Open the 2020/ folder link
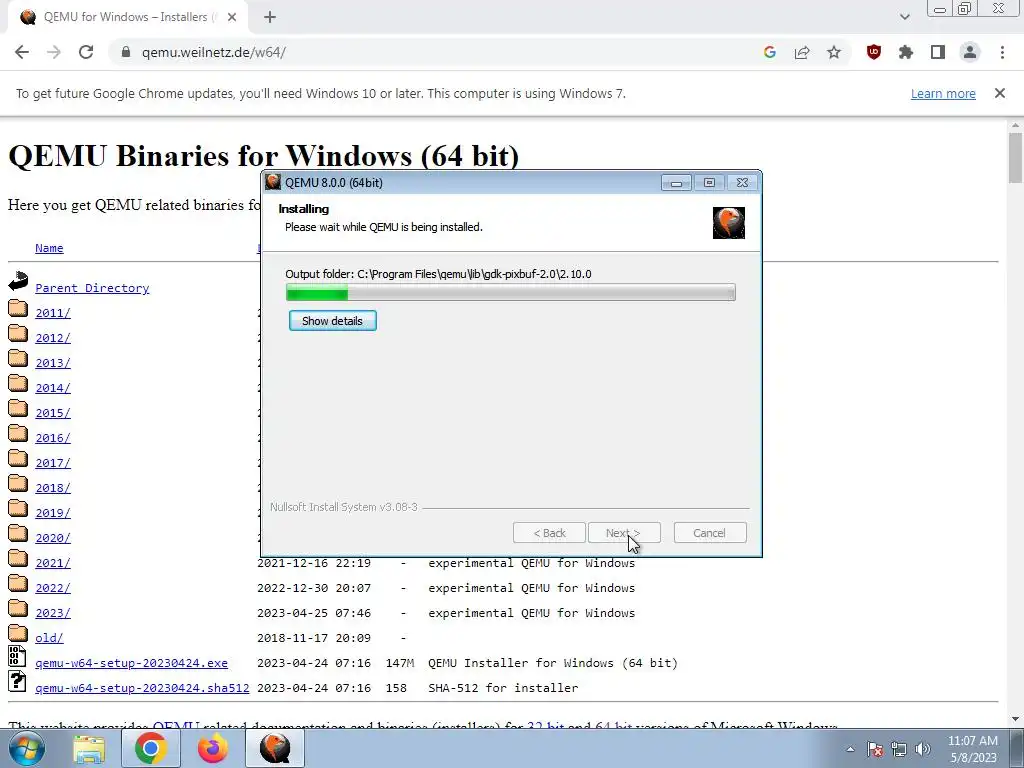1024x768 pixels. pyautogui.click(x=53, y=537)
